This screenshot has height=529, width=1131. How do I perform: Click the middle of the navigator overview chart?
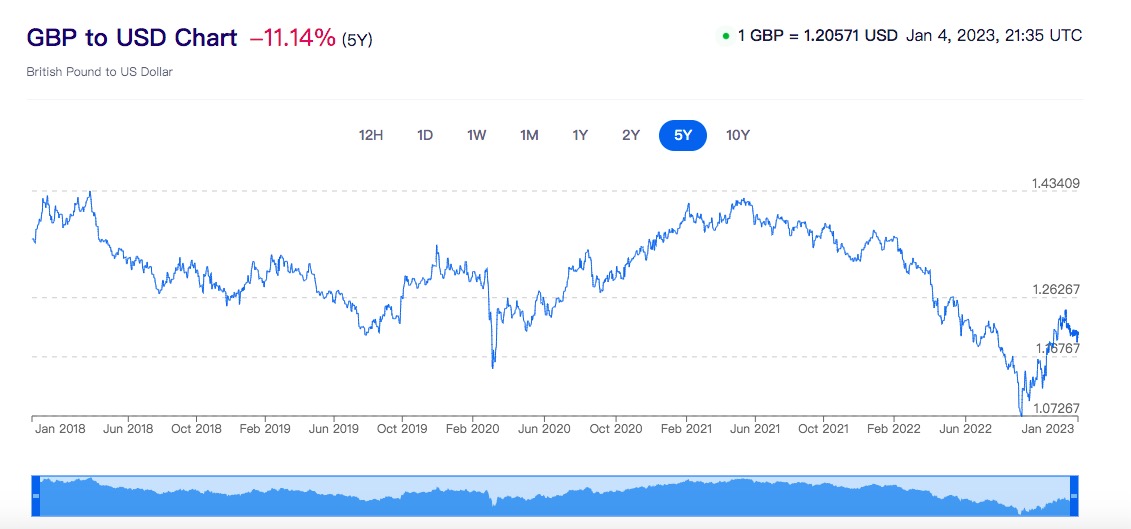[x=554, y=496]
